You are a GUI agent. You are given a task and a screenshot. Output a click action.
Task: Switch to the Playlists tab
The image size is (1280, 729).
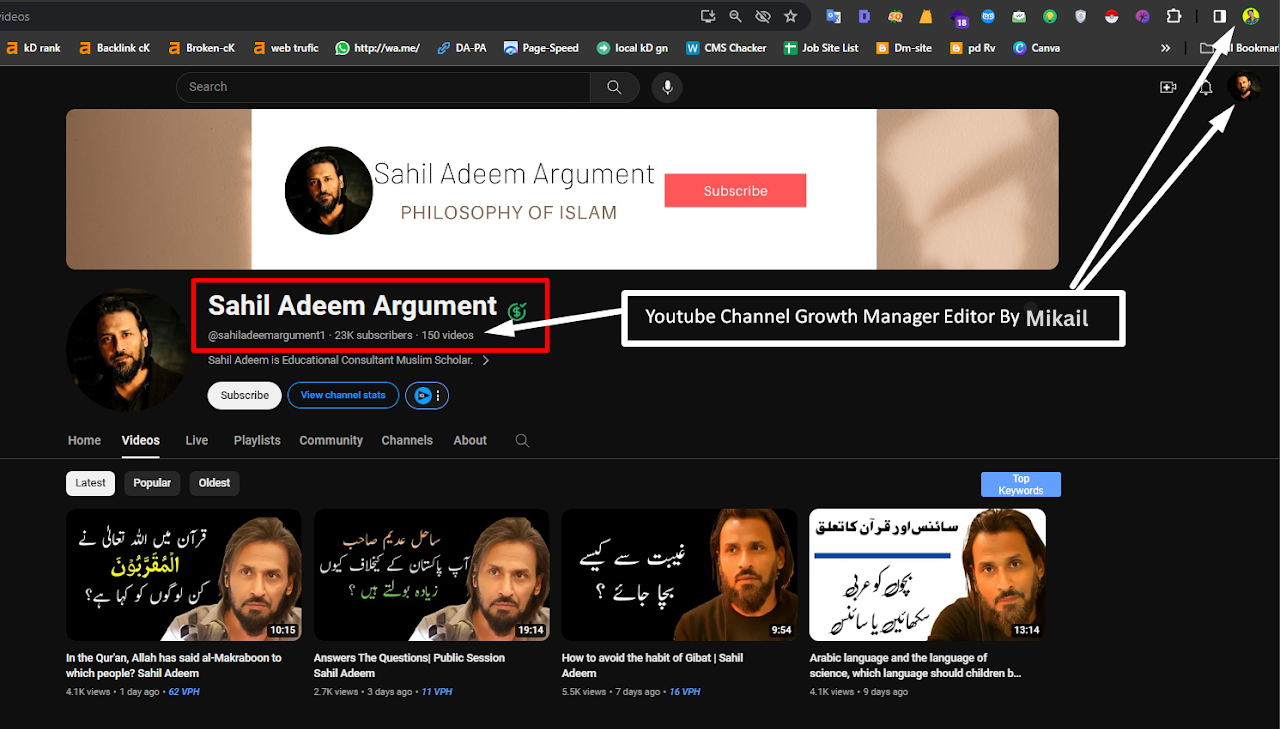[x=257, y=440]
